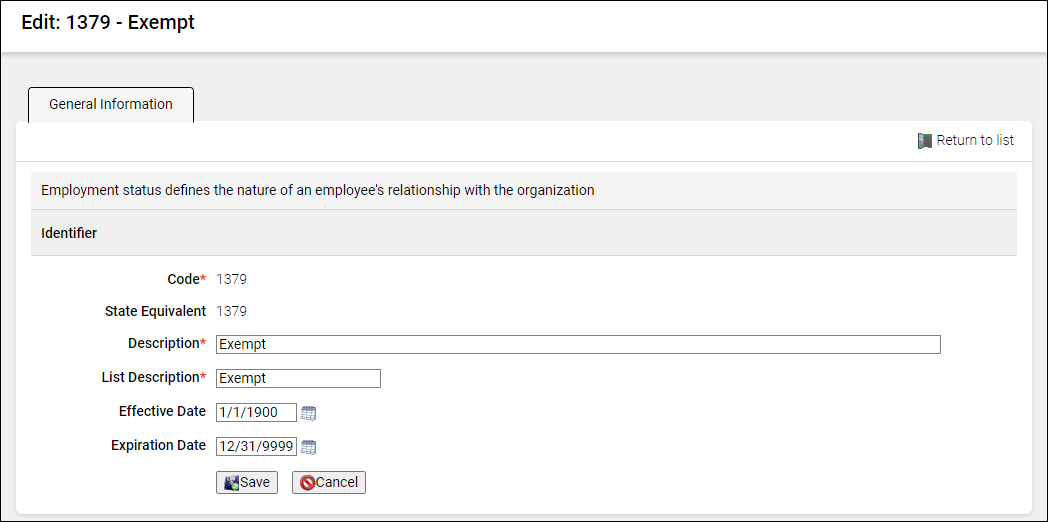The image size is (1048, 522).
Task: Click the Employment status explanation text
Action: pos(318,190)
